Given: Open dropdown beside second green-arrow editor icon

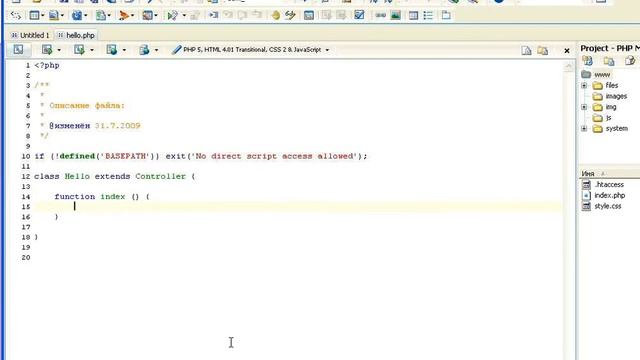Looking at the screenshot, I should tap(91, 50).
